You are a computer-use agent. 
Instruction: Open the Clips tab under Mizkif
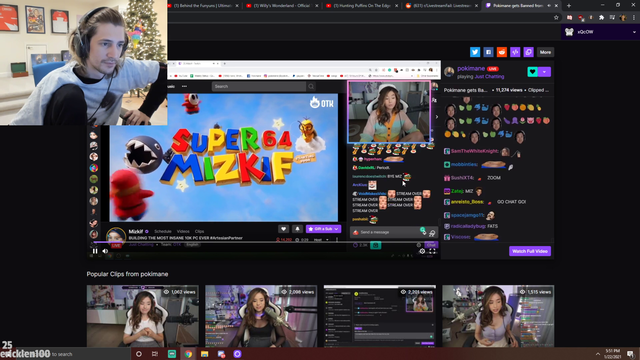199,231
